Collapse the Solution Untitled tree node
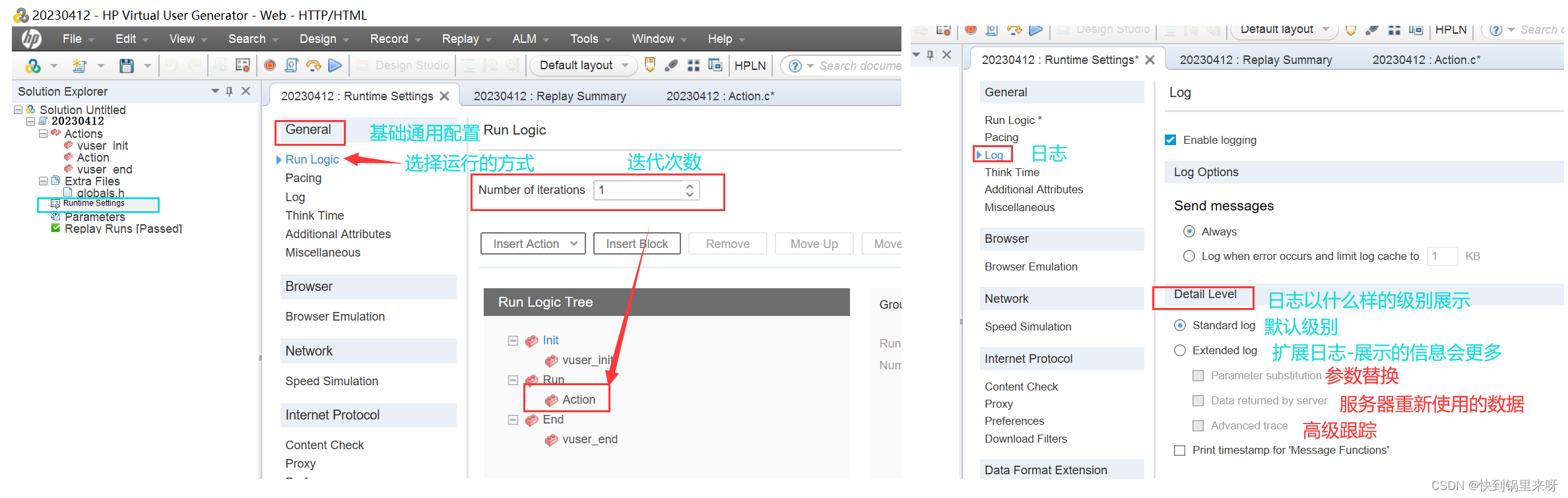 tap(18, 109)
